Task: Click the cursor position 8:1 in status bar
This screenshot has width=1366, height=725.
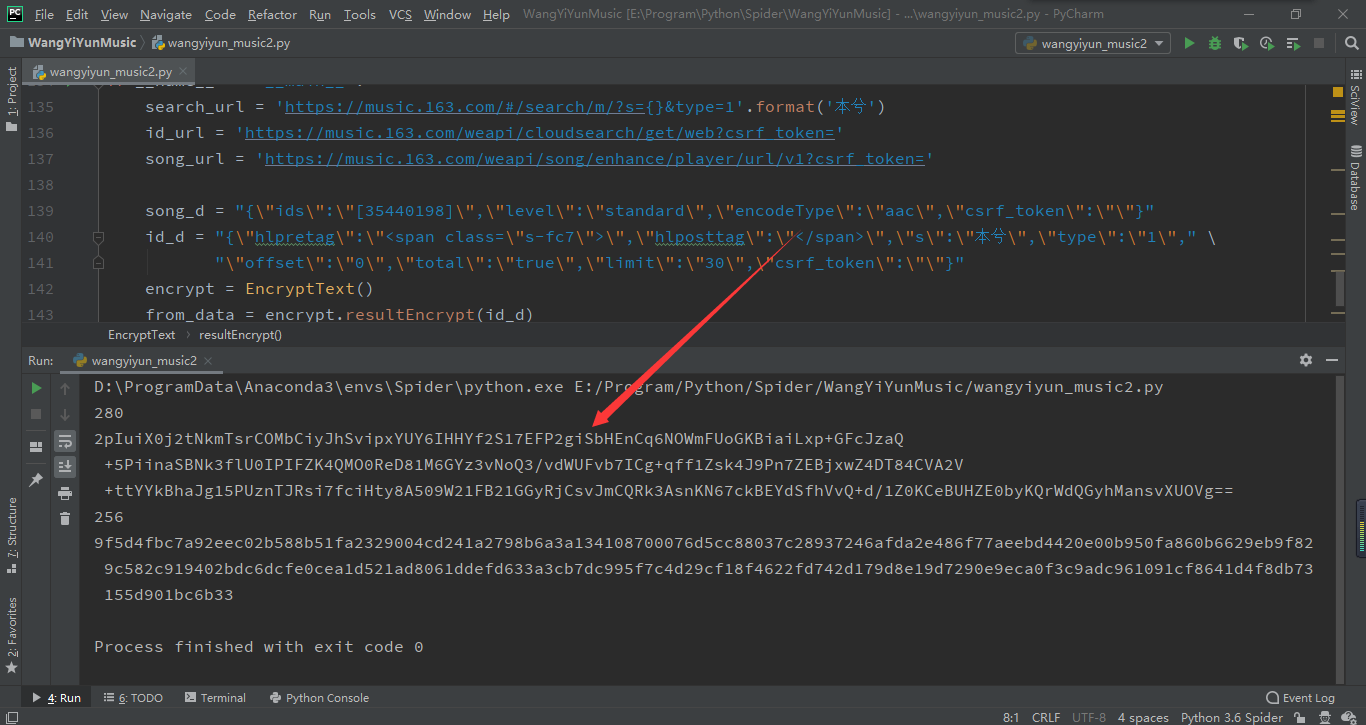Action: [x=1010, y=717]
